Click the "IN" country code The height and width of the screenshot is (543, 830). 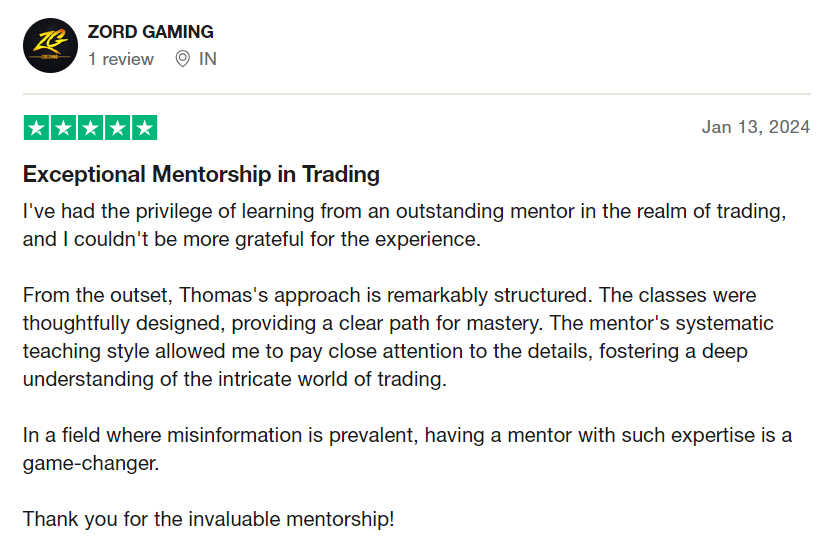(208, 59)
